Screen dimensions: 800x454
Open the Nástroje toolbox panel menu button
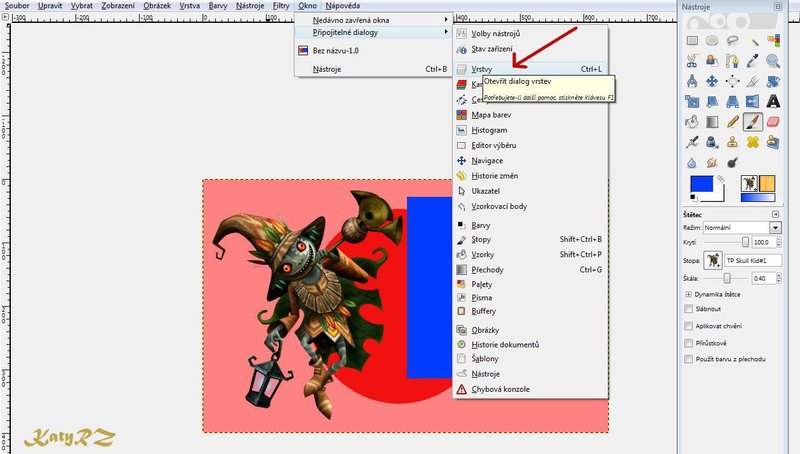pyautogui.click(x=778, y=7)
